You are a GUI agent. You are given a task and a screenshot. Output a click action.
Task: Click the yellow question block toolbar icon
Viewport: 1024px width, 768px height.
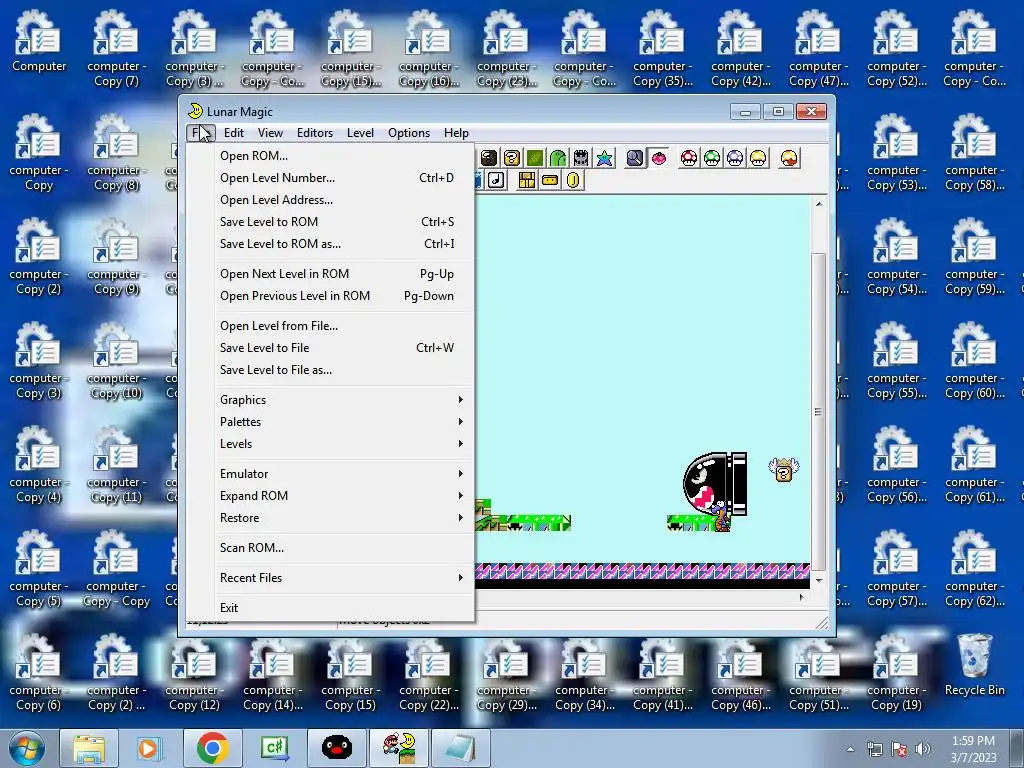(511, 158)
